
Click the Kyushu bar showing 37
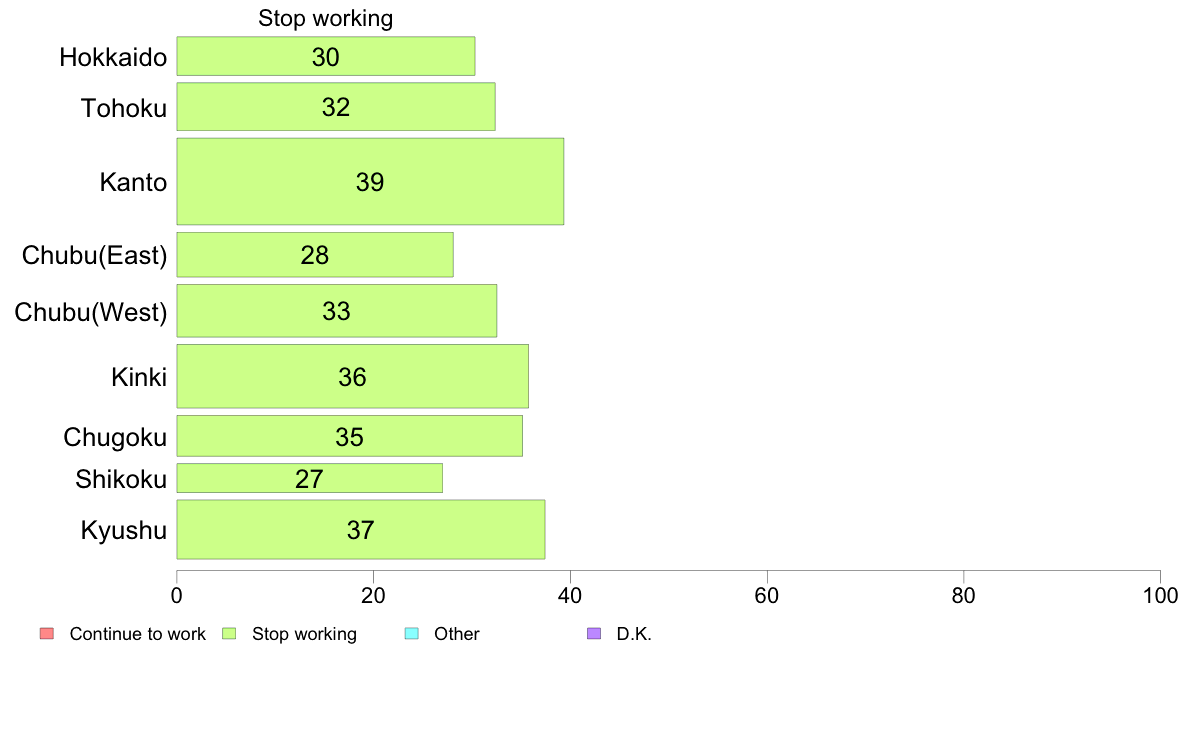pos(361,529)
